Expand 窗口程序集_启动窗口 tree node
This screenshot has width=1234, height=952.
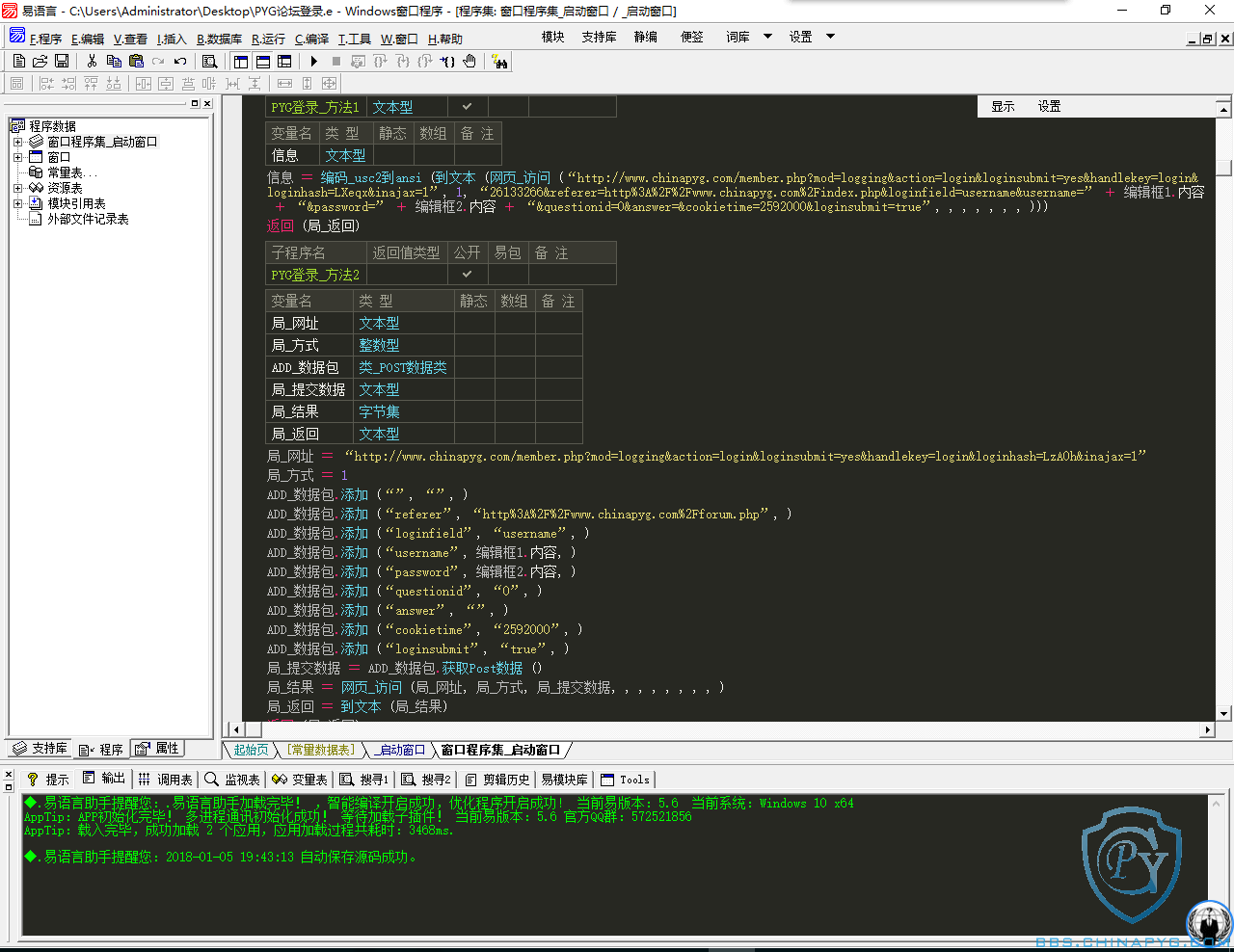click(17, 142)
